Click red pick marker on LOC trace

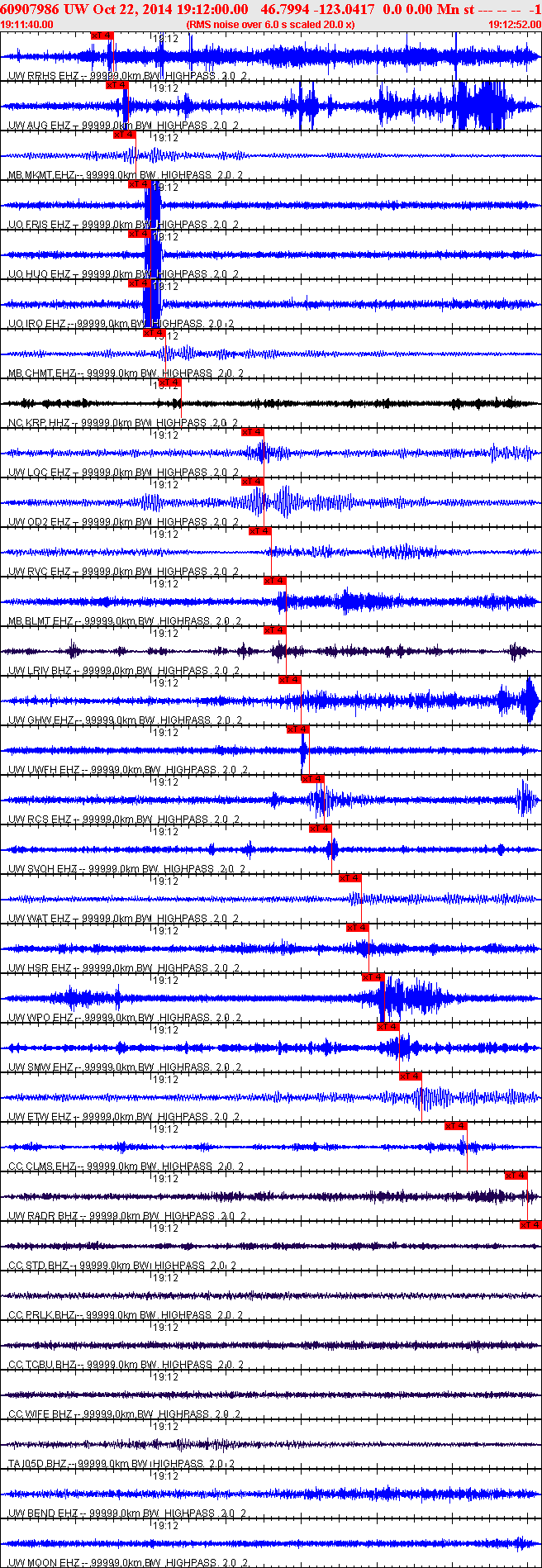tap(253, 432)
